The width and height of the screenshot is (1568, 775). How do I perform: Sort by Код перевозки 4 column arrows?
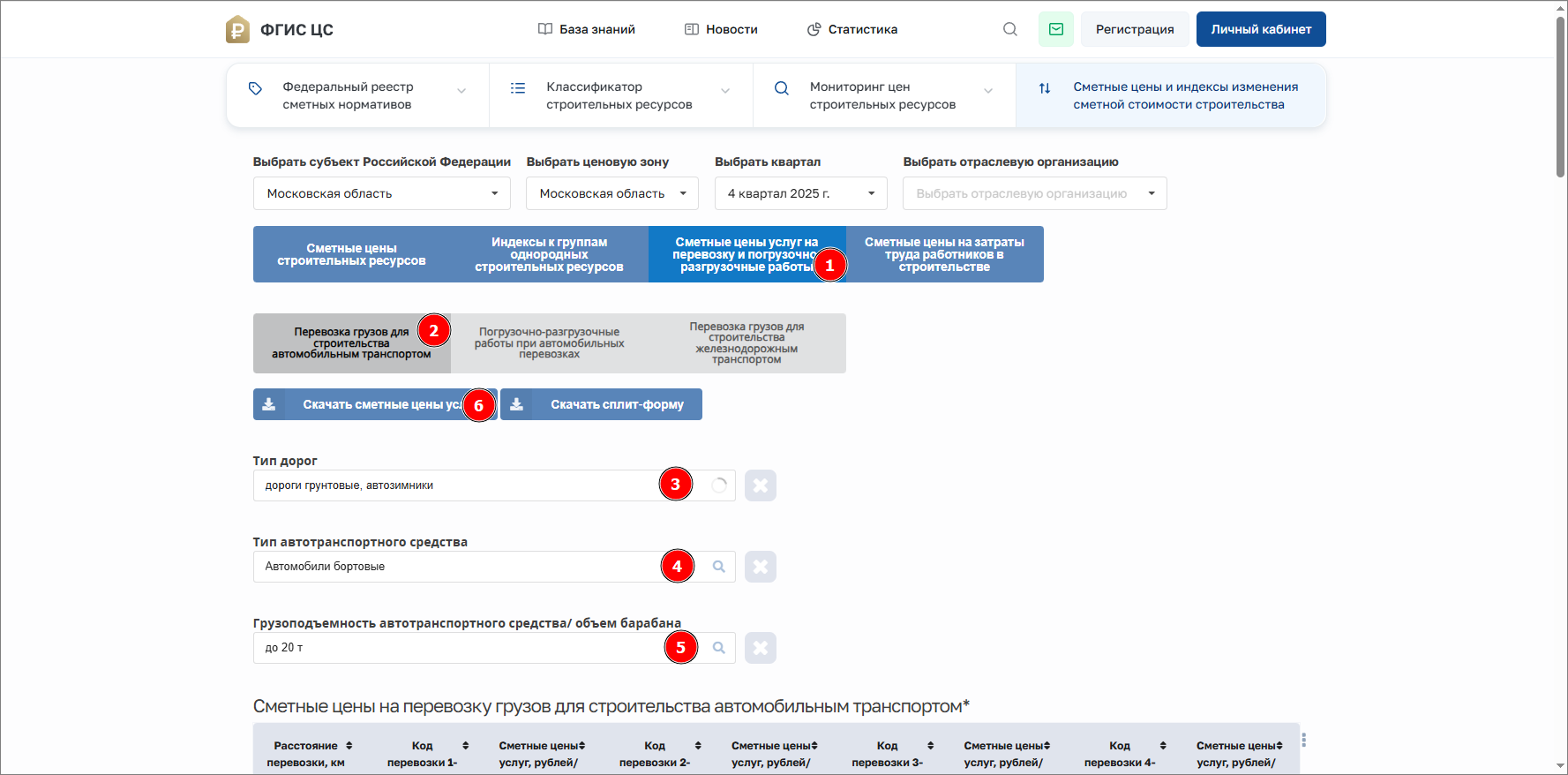click(x=1163, y=746)
